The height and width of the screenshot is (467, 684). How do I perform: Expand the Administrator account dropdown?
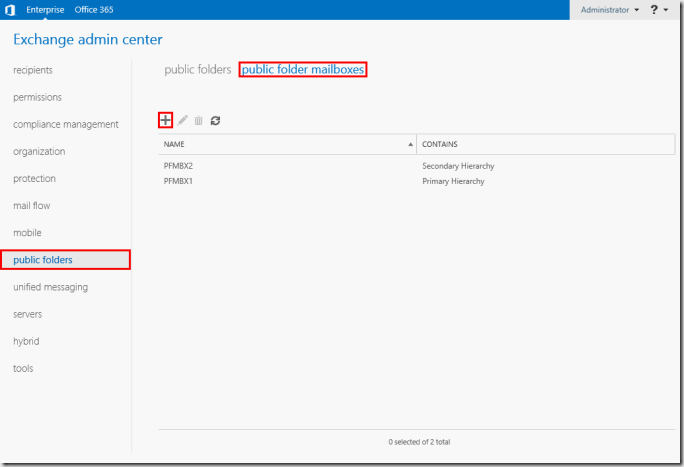coord(610,9)
